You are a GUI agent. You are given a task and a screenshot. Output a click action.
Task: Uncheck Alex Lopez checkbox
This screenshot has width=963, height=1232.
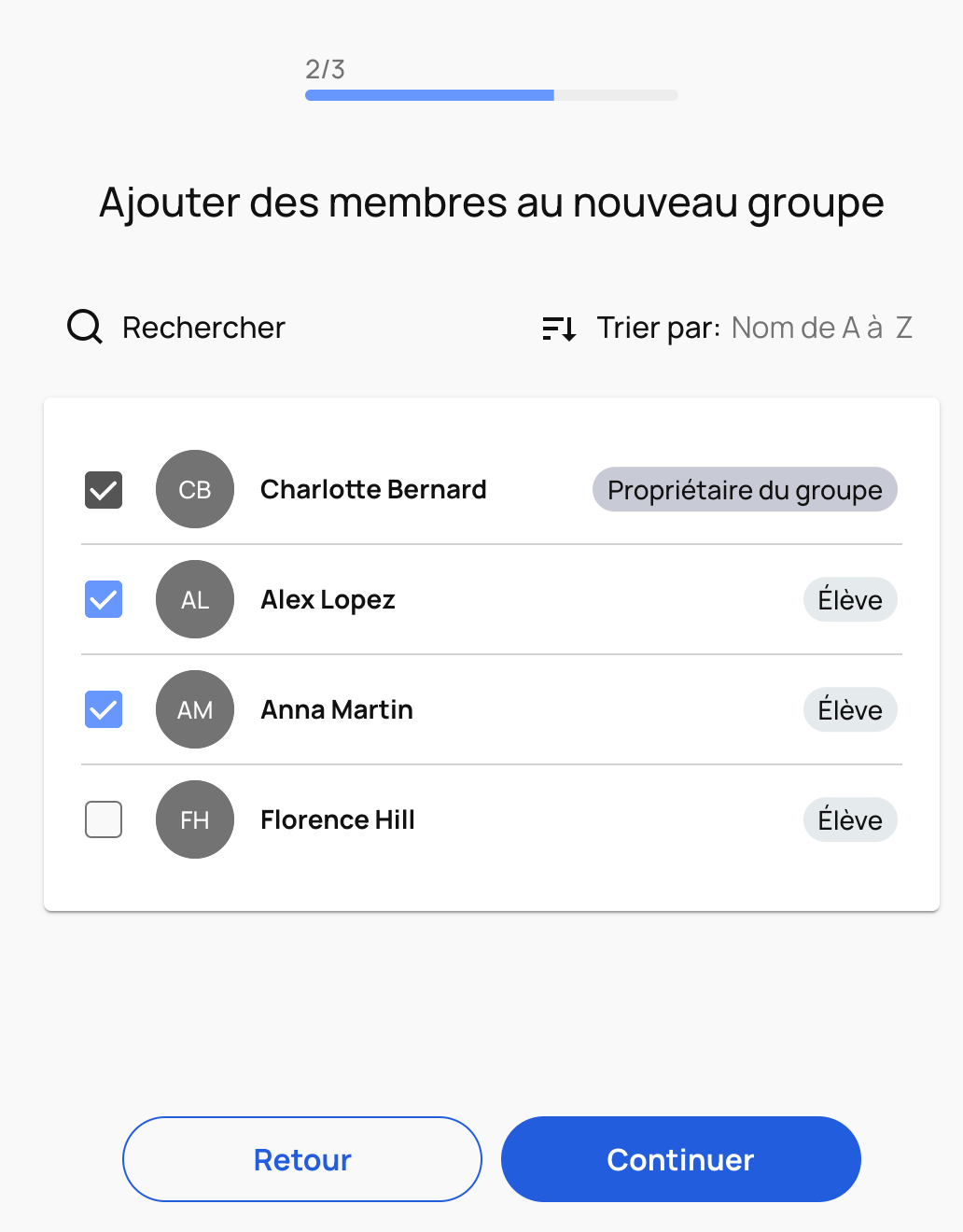104,600
